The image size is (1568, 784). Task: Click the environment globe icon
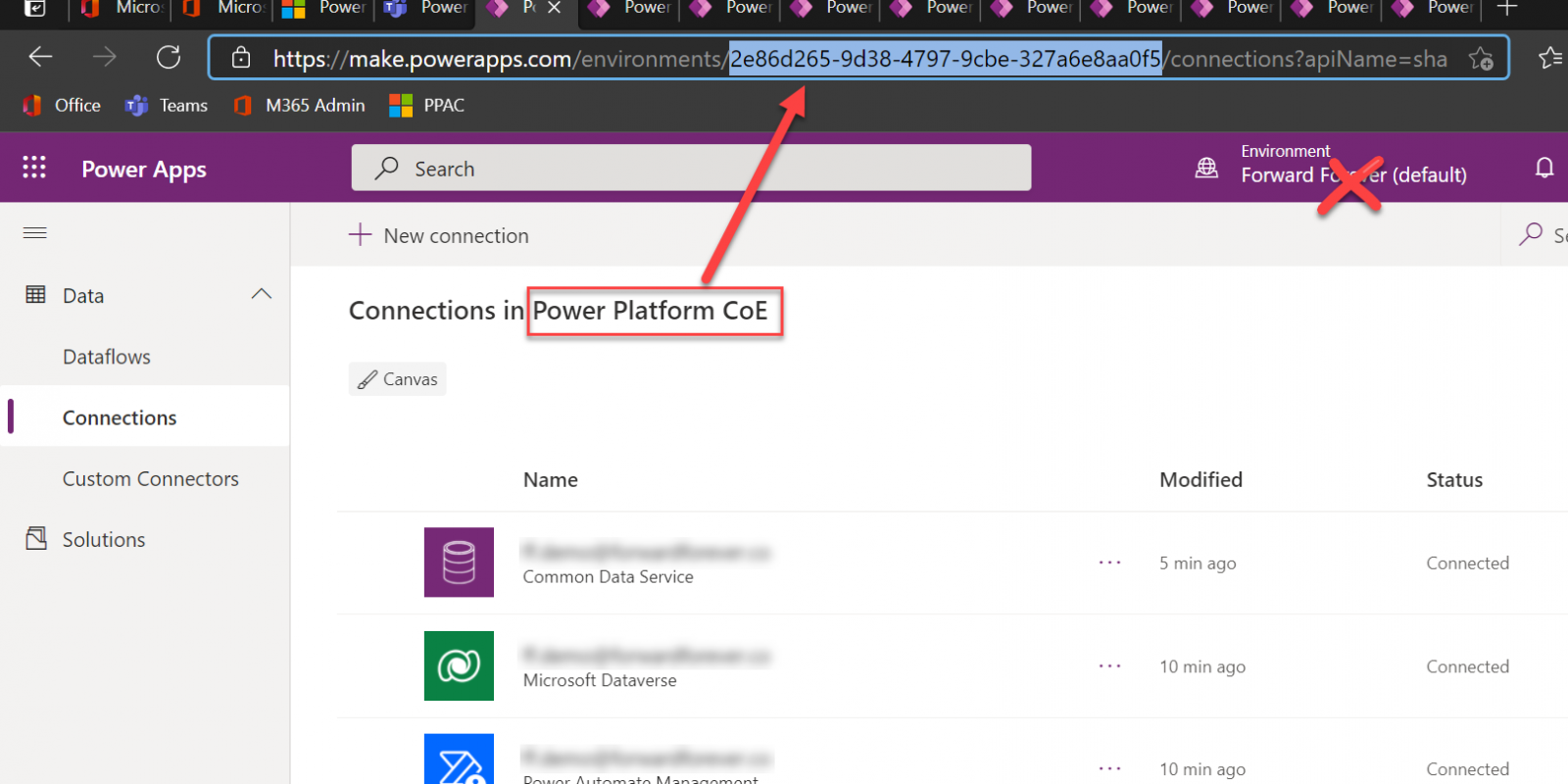click(1206, 168)
